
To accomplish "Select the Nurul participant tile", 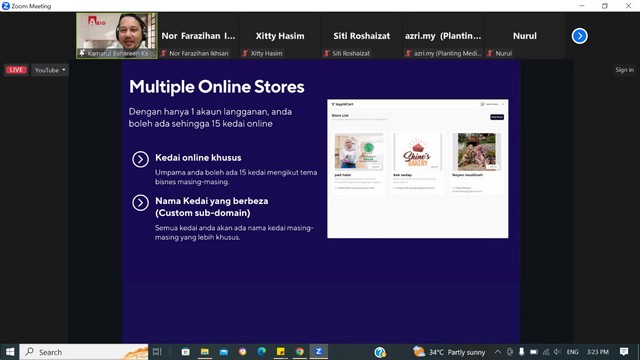I will (525, 36).
